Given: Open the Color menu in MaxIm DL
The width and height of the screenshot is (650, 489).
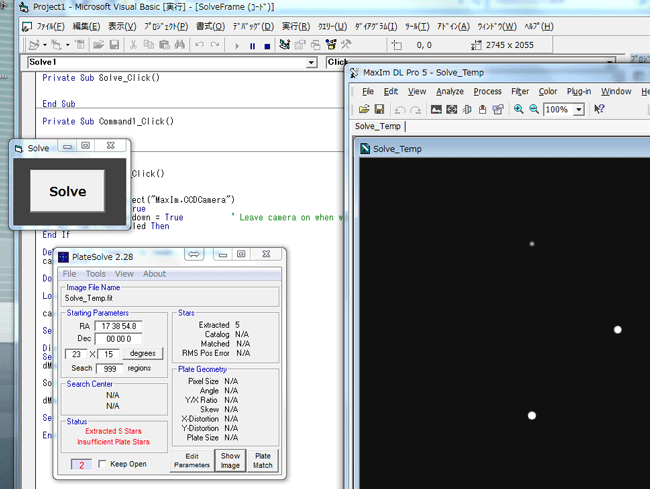Looking at the screenshot, I should 548,92.
